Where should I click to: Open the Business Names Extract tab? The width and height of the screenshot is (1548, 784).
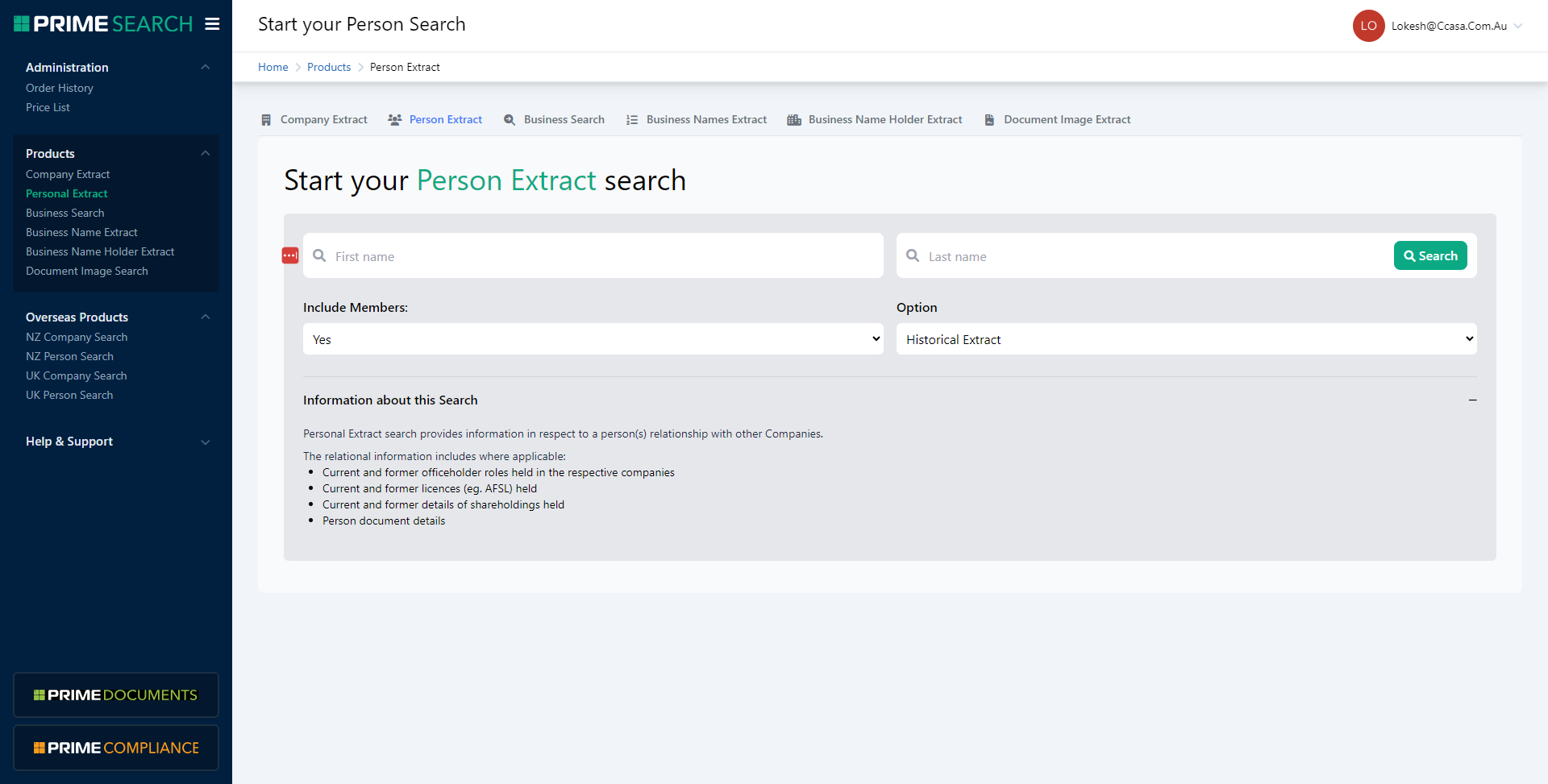coord(697,120)
